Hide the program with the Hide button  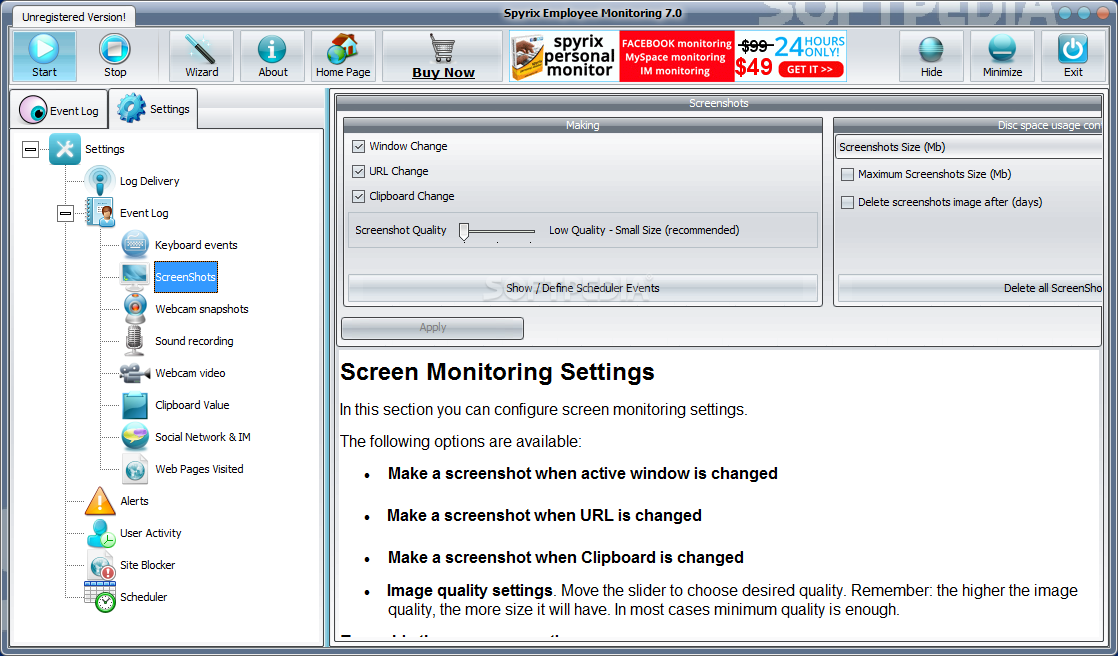click(x=931, y=56)
